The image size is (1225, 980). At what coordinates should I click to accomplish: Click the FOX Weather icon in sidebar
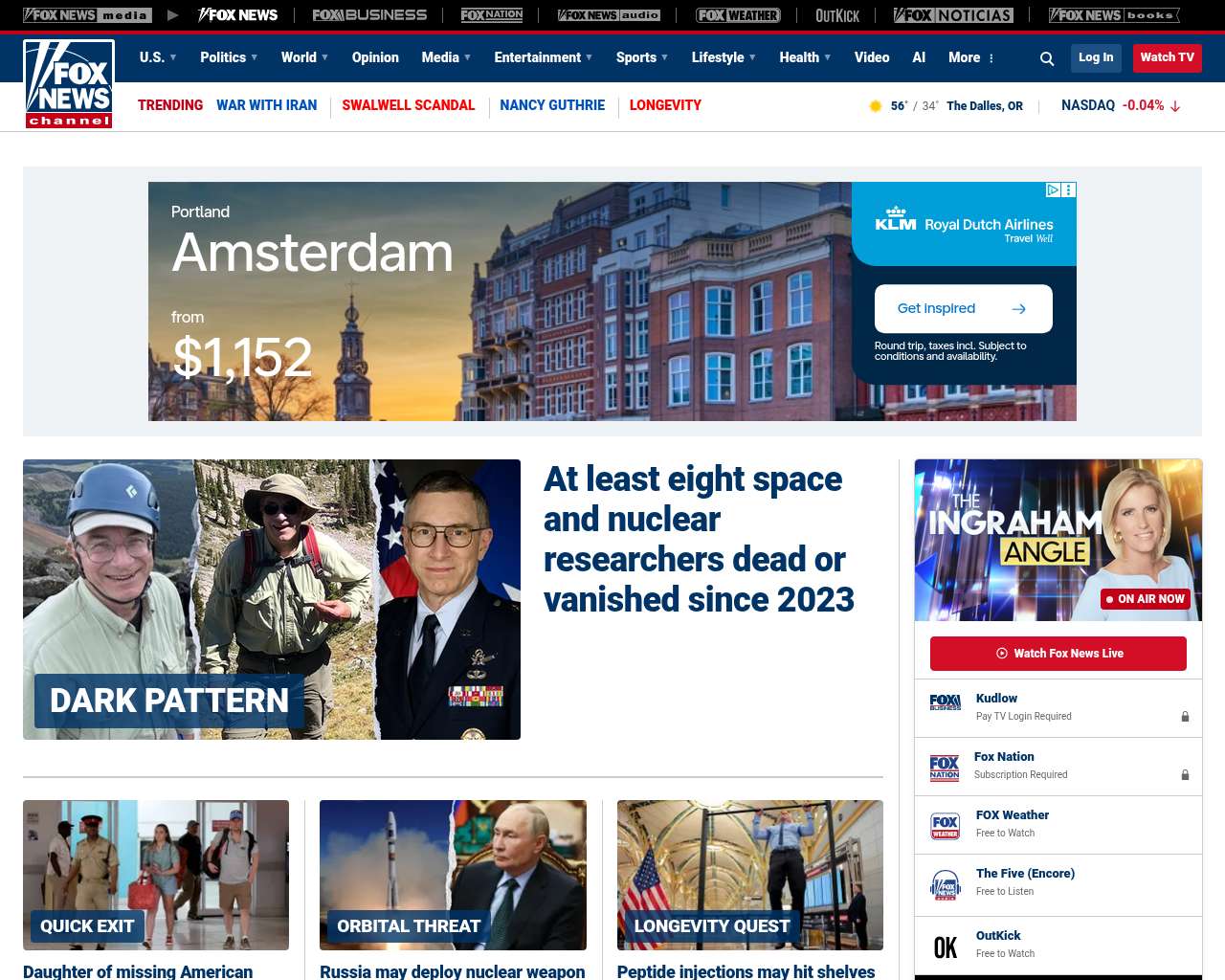(946, 826)
